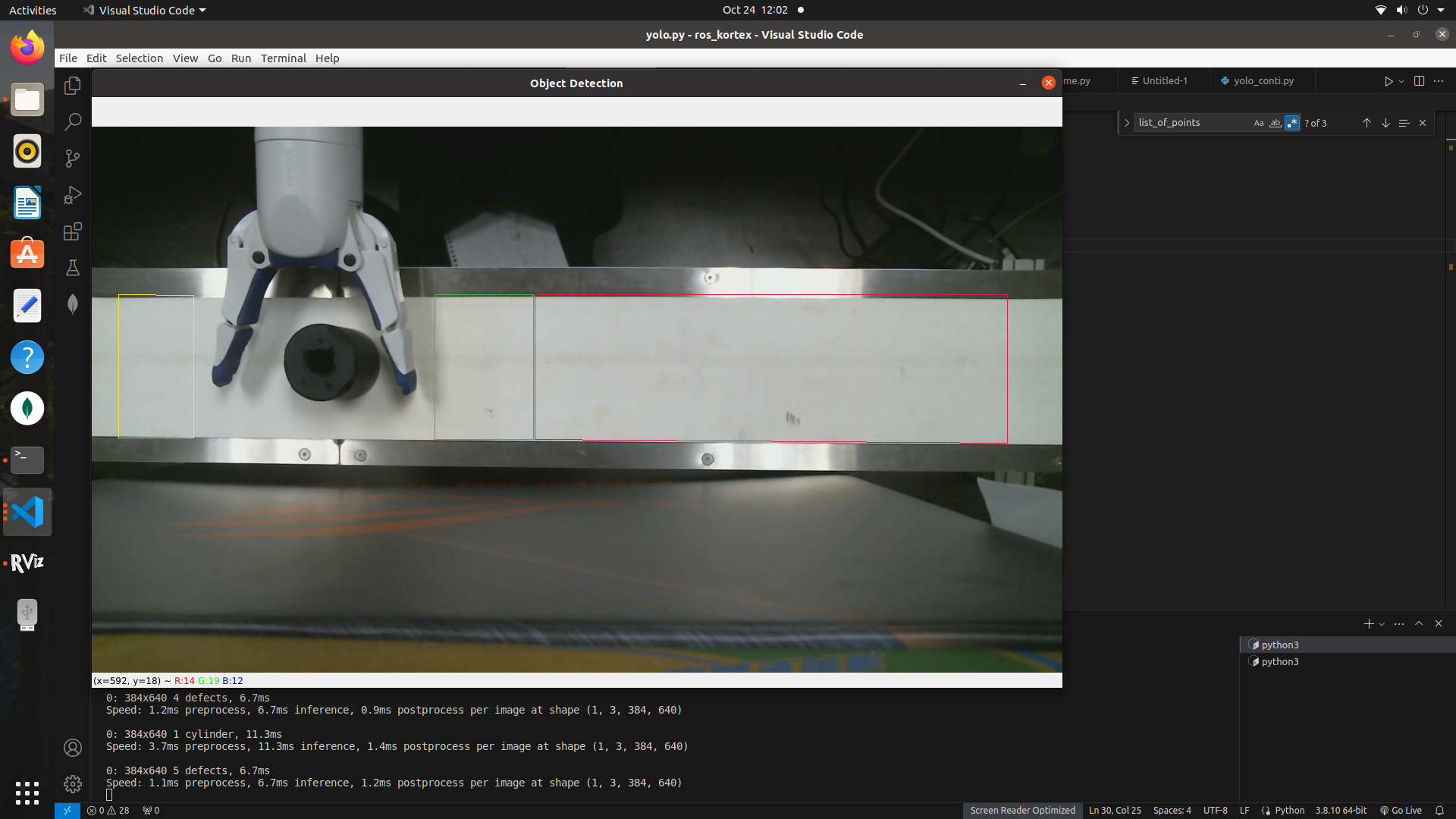Screen dimensions: 1456x819
Task: Open the Run and Debug view
Action: (73, 195)
